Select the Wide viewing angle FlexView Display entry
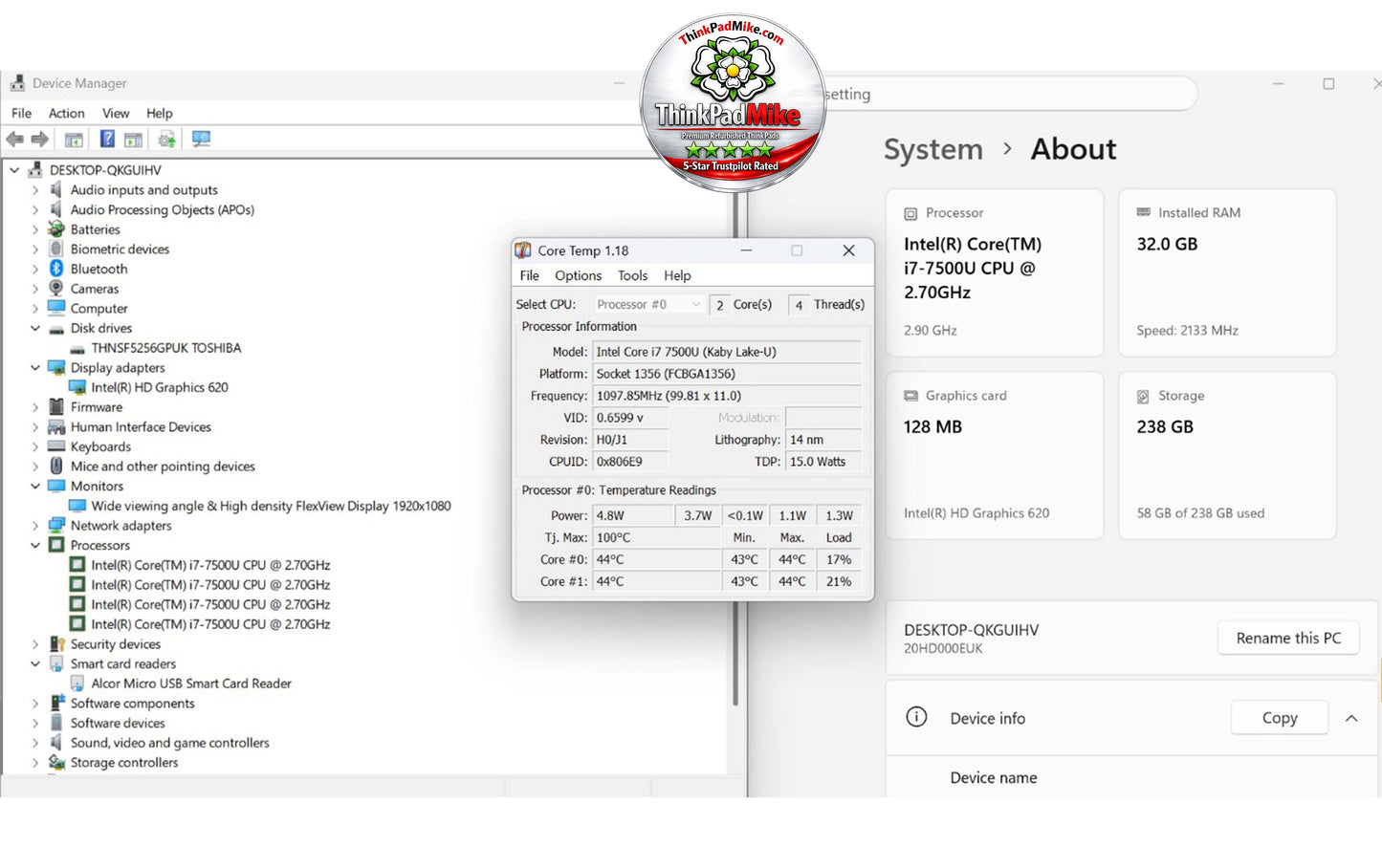 coord(271,506)
